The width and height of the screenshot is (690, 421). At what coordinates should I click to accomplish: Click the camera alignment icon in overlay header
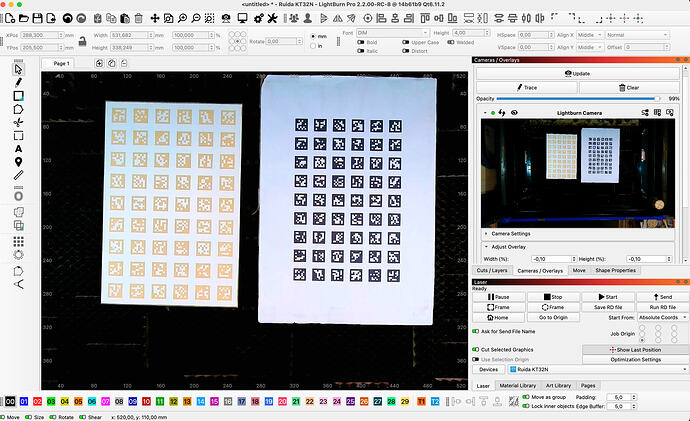pyautogui.click(x=669, y=113)
